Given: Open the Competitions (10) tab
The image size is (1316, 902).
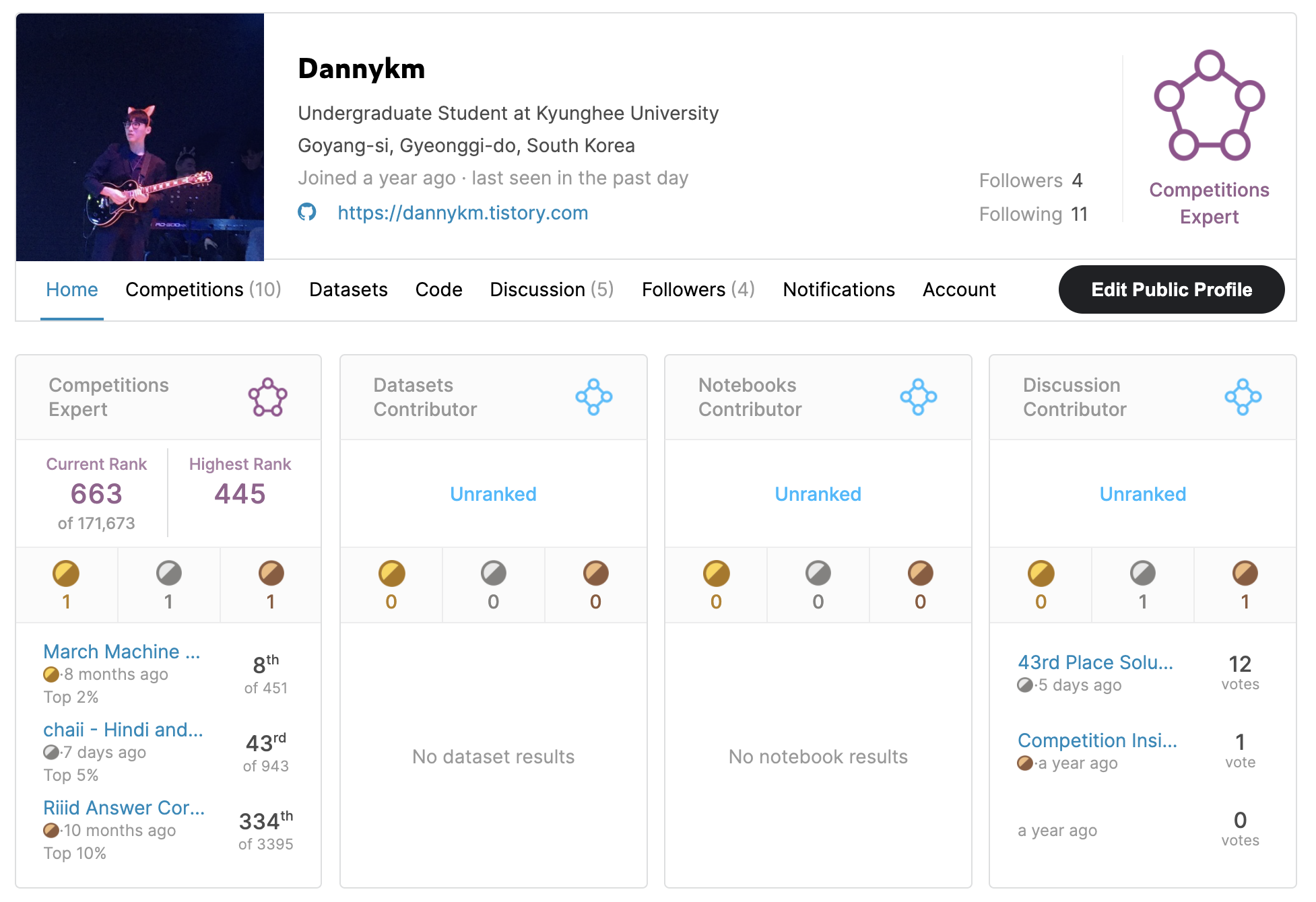Looking at the screenshot, I should click(203, 289).
